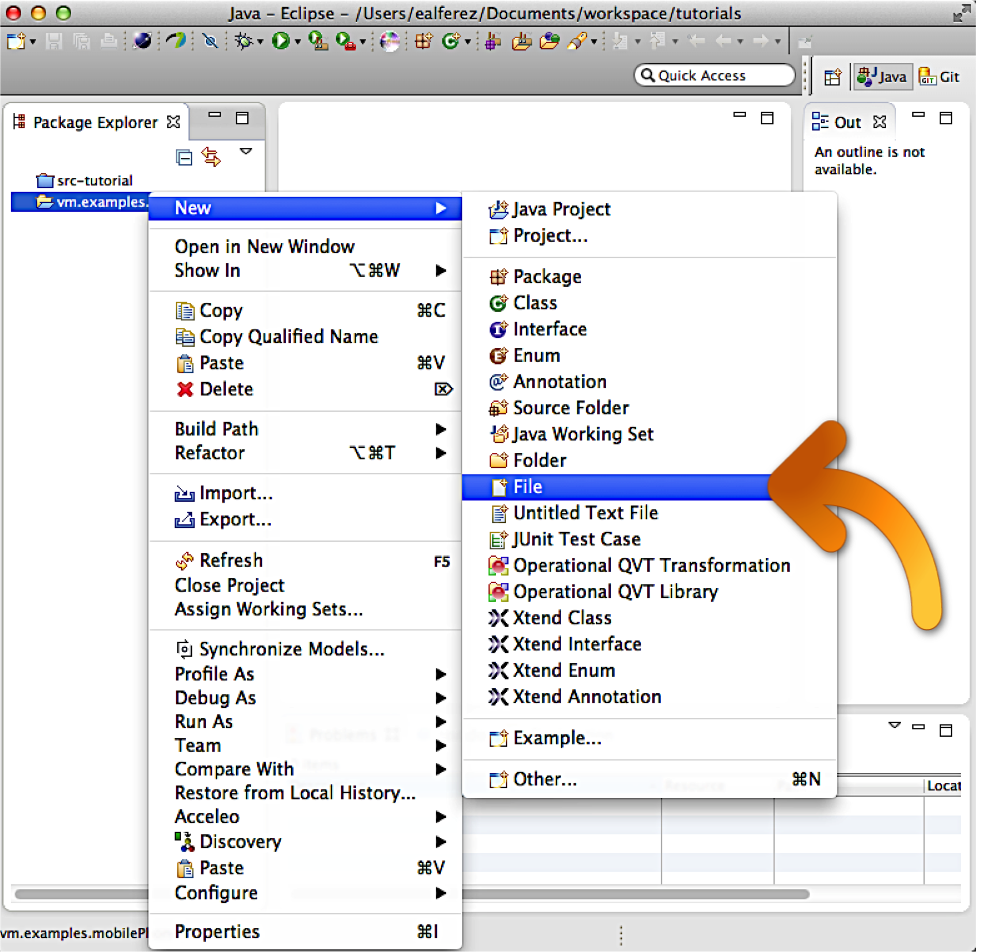Open the New submenu
This screenshot has width=983, height=952.
[x=305, y=208]
